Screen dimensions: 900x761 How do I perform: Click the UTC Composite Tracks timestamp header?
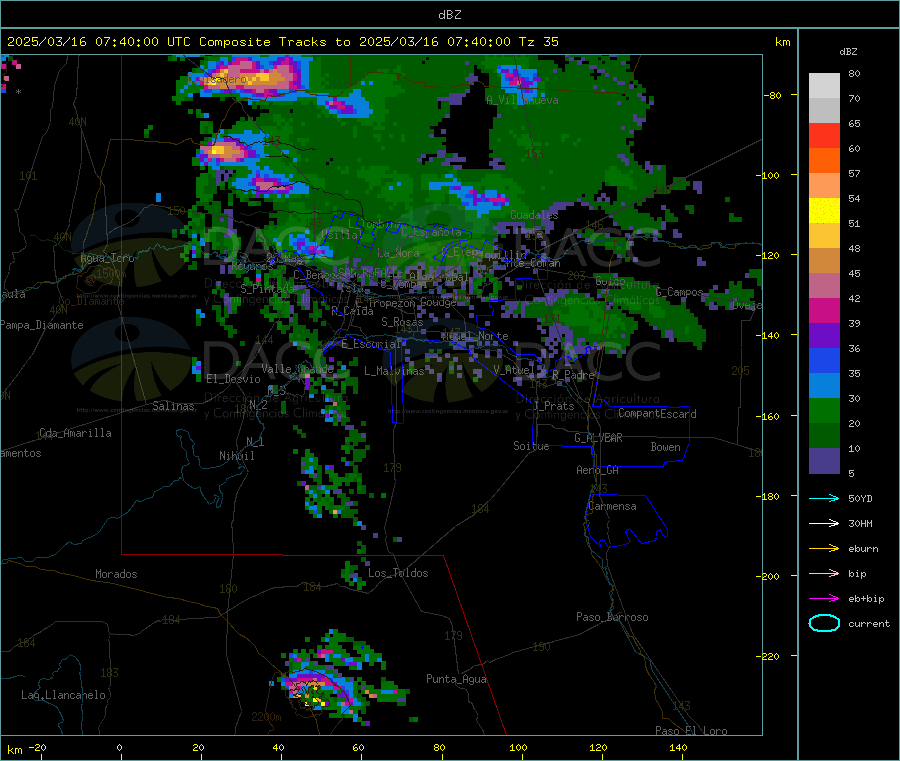[282, 42]
